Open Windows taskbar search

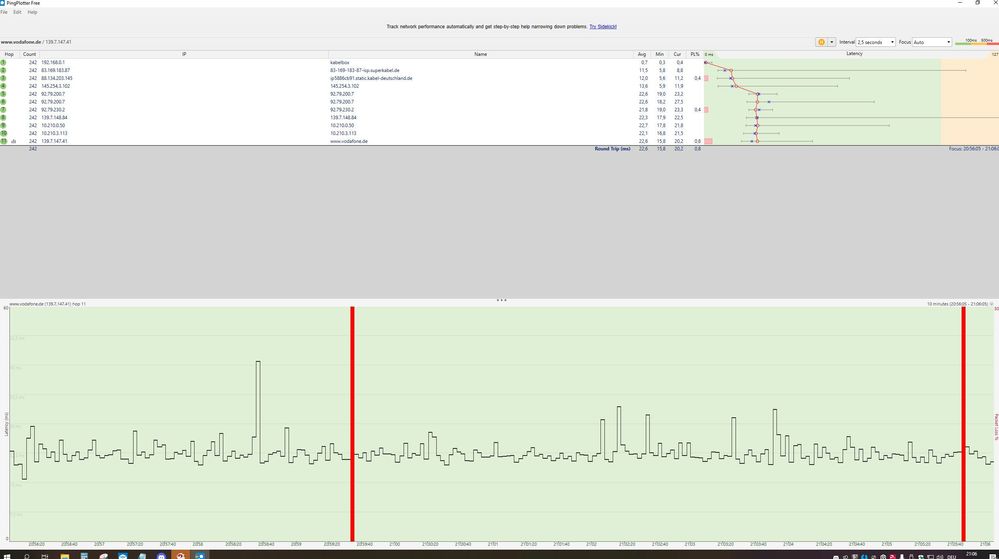27,556
